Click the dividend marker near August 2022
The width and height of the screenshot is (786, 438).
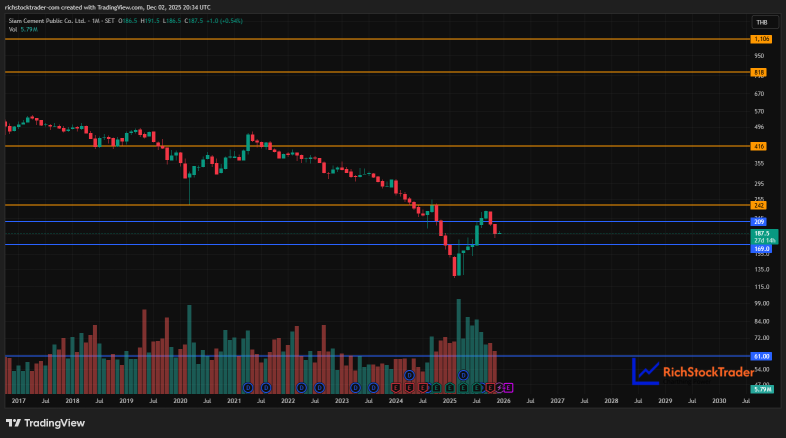click(319, 388)
